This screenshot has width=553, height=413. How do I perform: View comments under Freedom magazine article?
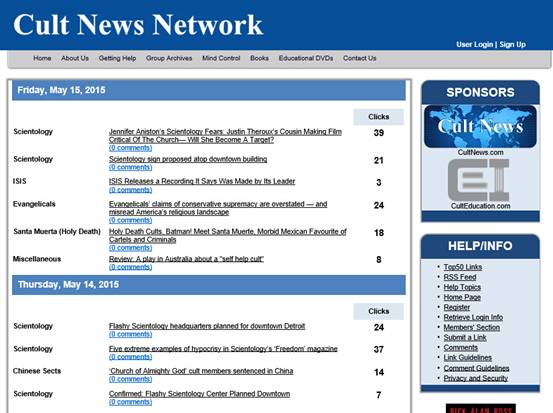(130, 357)
